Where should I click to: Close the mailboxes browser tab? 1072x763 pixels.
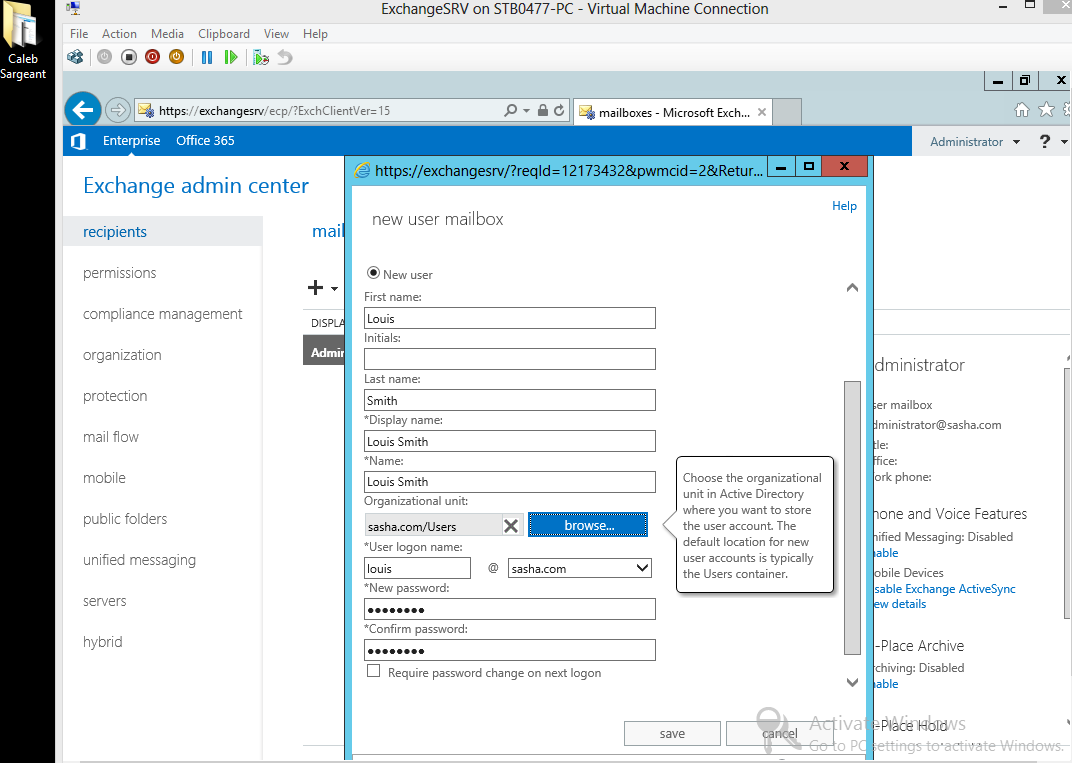[762, 112]
